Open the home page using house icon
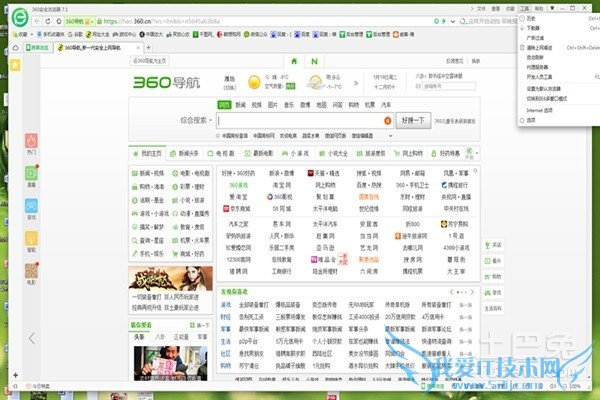Screen dimensions: 600x400 click(x=59, y=21)
